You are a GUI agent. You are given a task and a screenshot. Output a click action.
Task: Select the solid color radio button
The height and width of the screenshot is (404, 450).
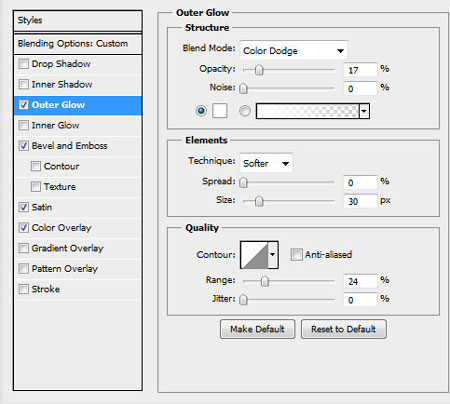coord(201,111)
